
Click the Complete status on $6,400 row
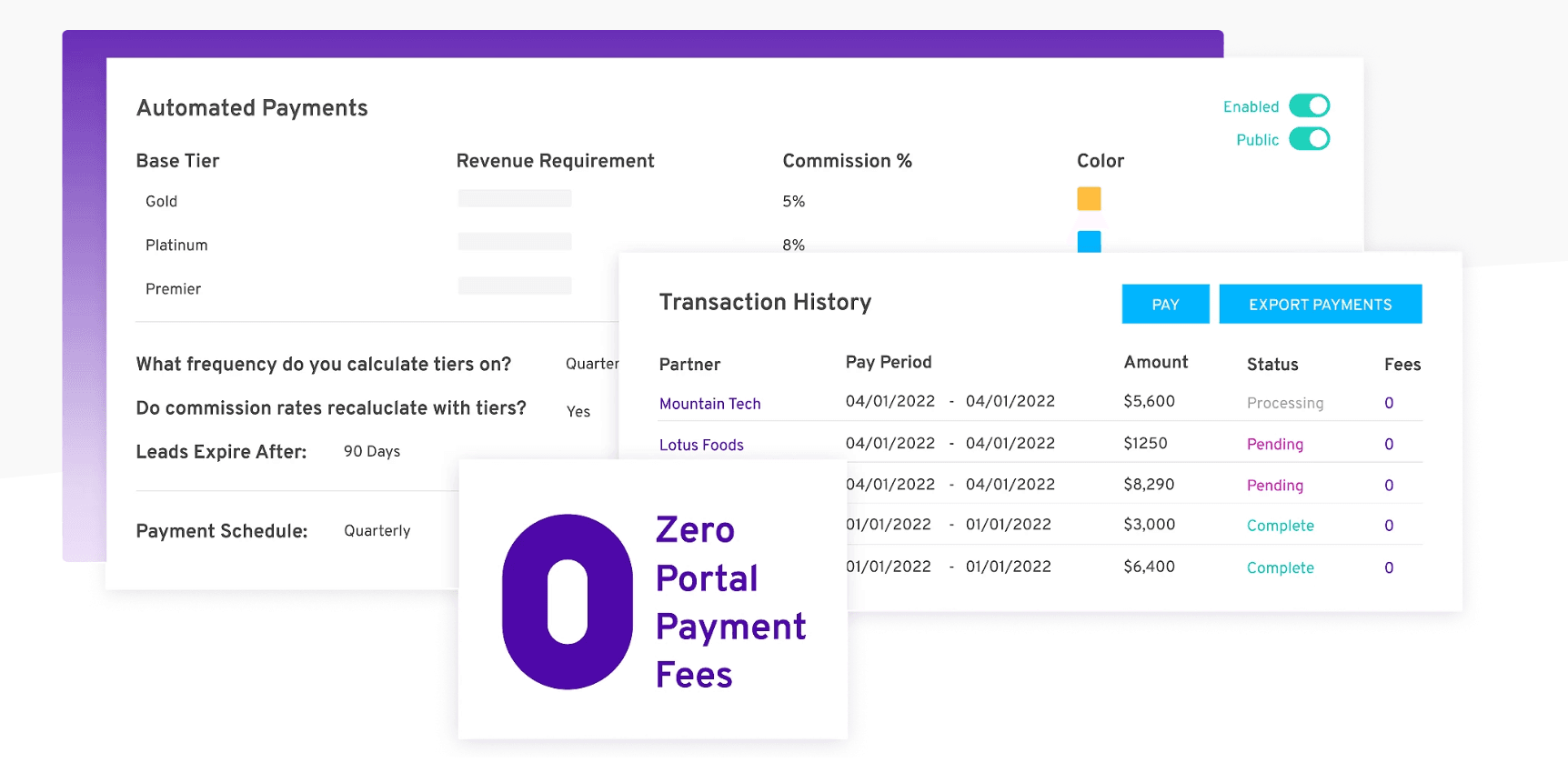(1280, 567)
